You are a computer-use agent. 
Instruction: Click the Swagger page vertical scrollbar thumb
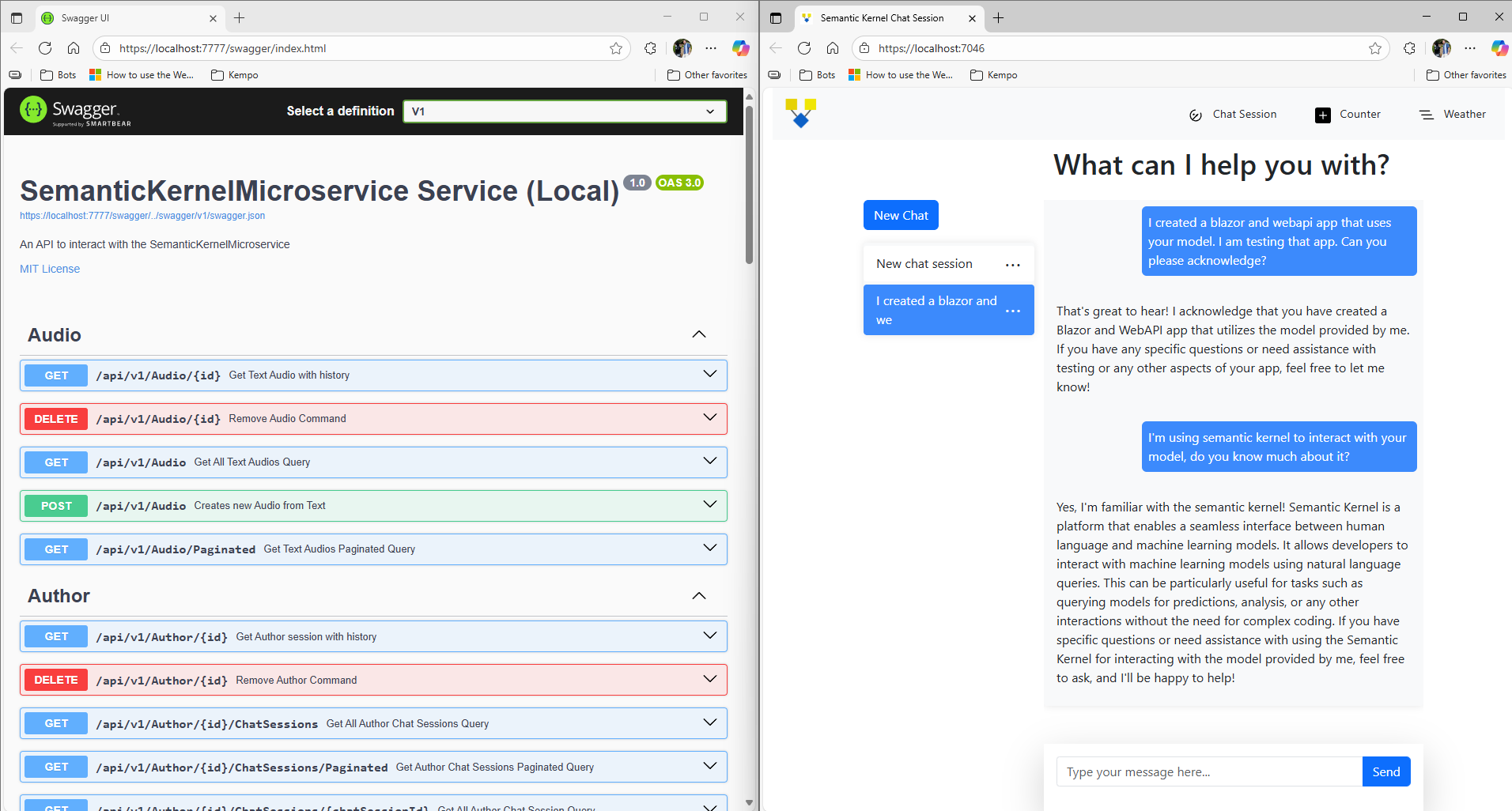[749, 184]
